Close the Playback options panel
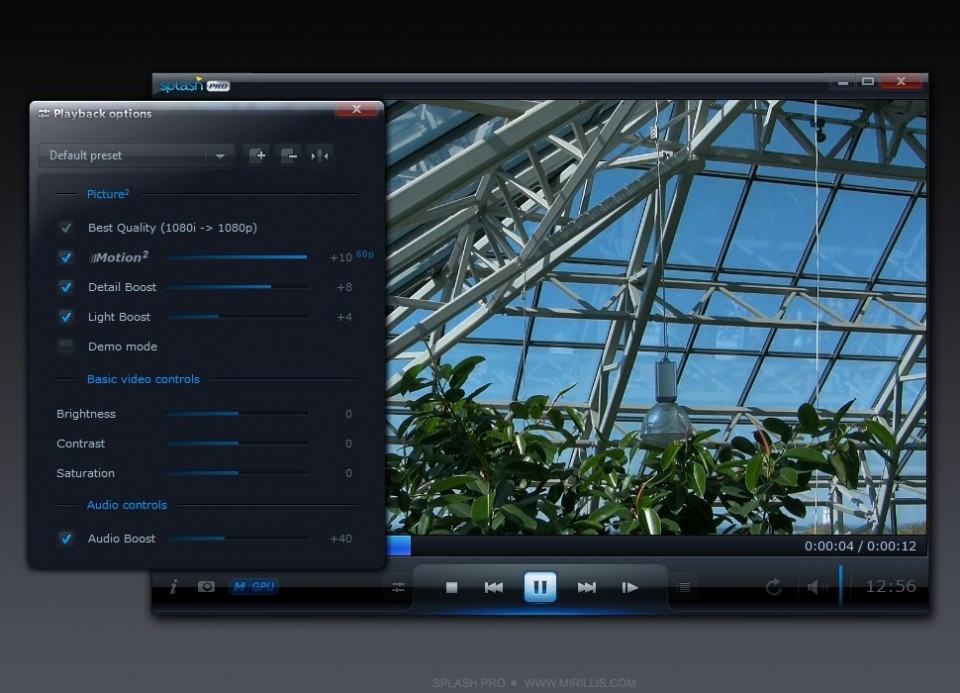This screenshot has width=960, height=693. click(356, 110)
